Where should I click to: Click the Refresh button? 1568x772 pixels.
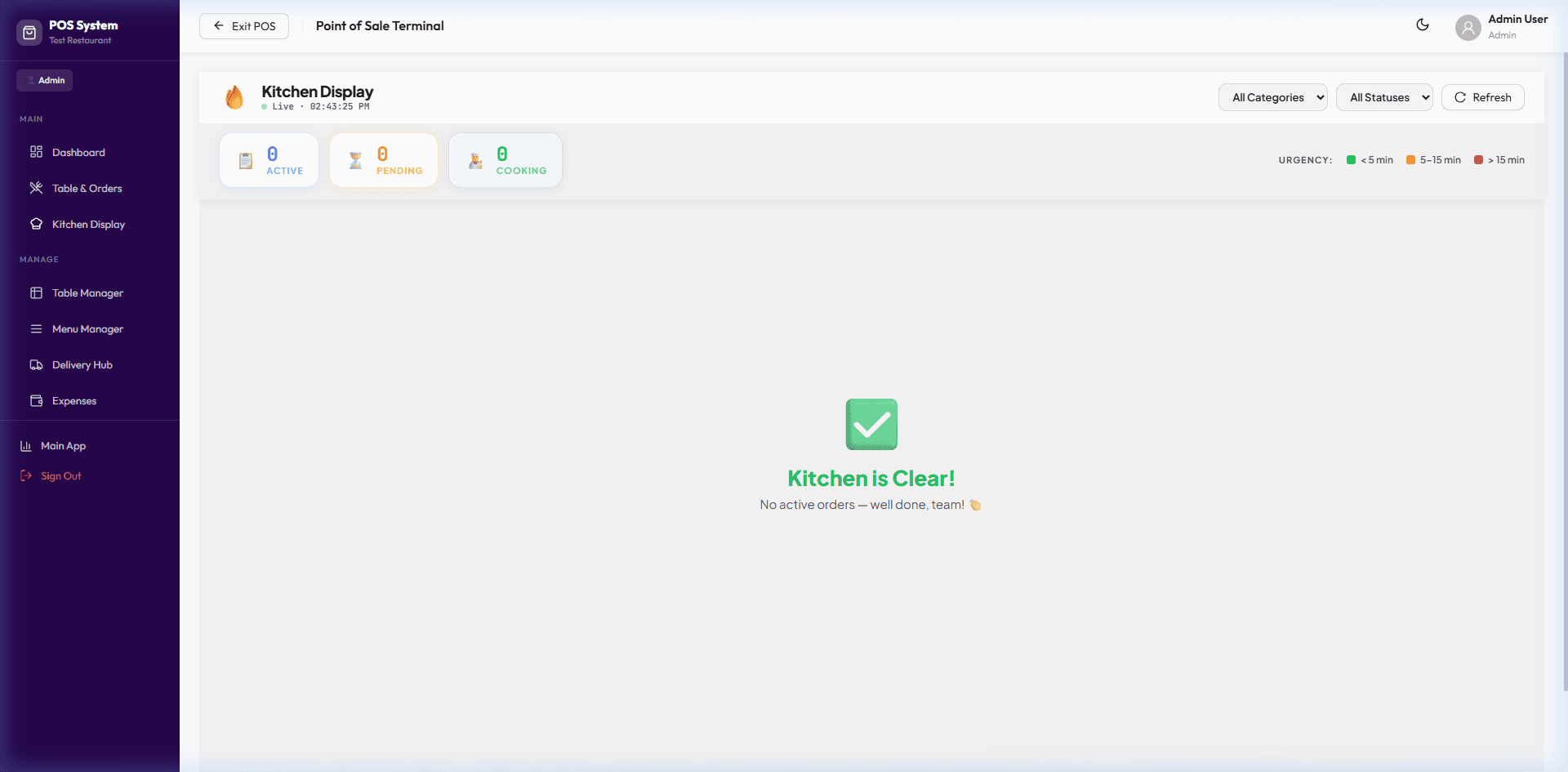(1482, 97)
